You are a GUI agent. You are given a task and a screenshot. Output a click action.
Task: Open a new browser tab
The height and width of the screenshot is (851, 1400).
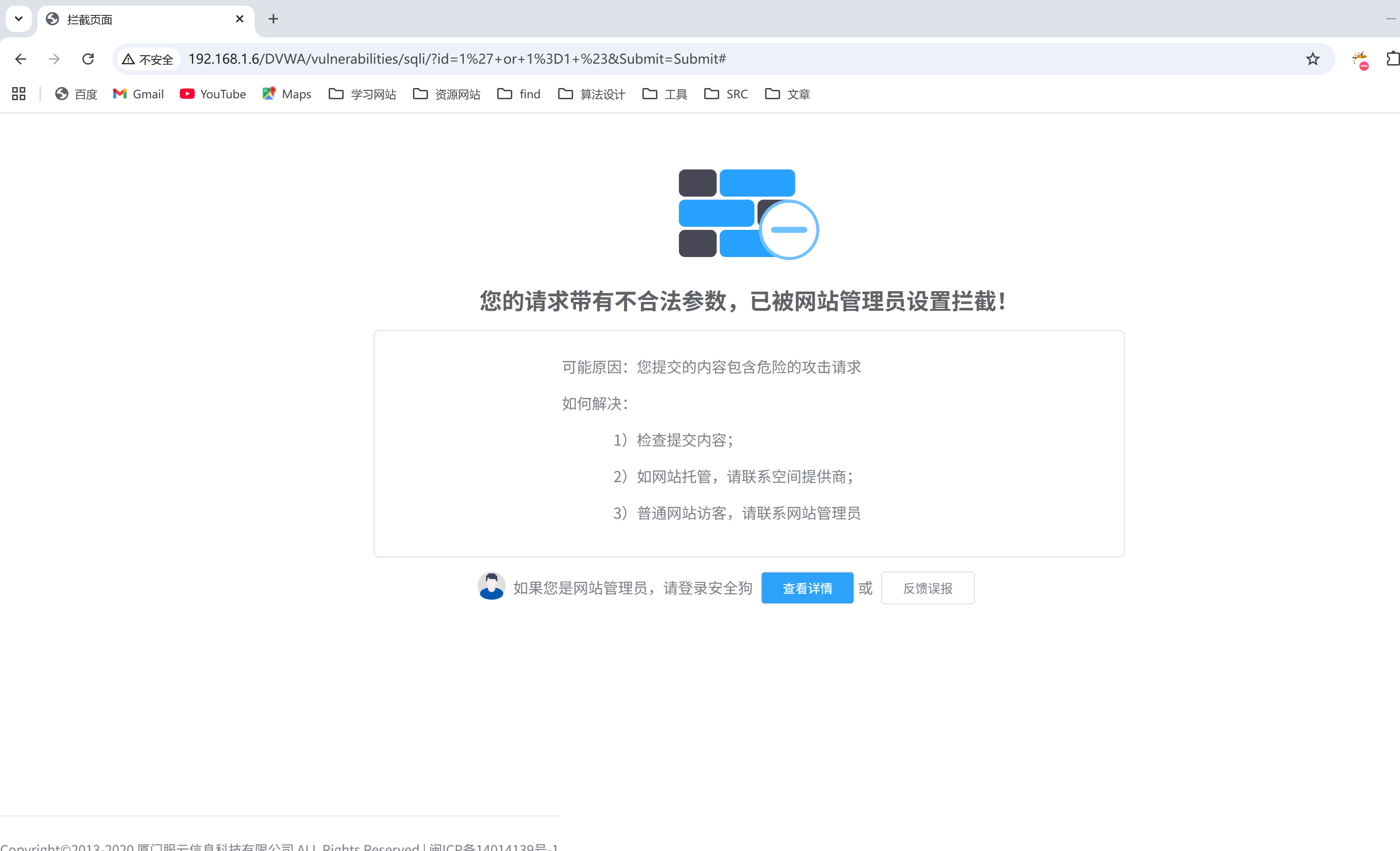pos(273,19)
